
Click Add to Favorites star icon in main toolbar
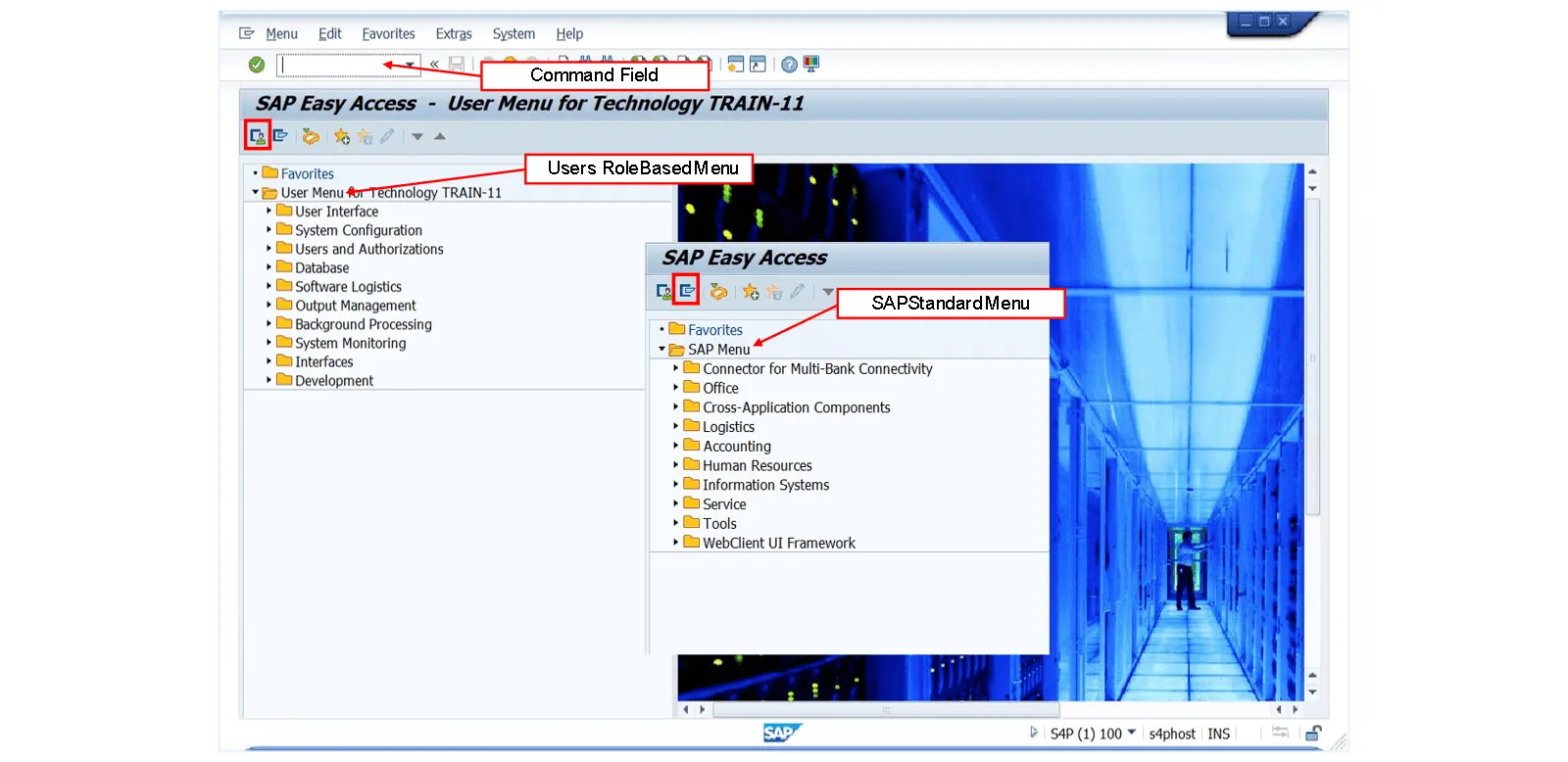341,136
